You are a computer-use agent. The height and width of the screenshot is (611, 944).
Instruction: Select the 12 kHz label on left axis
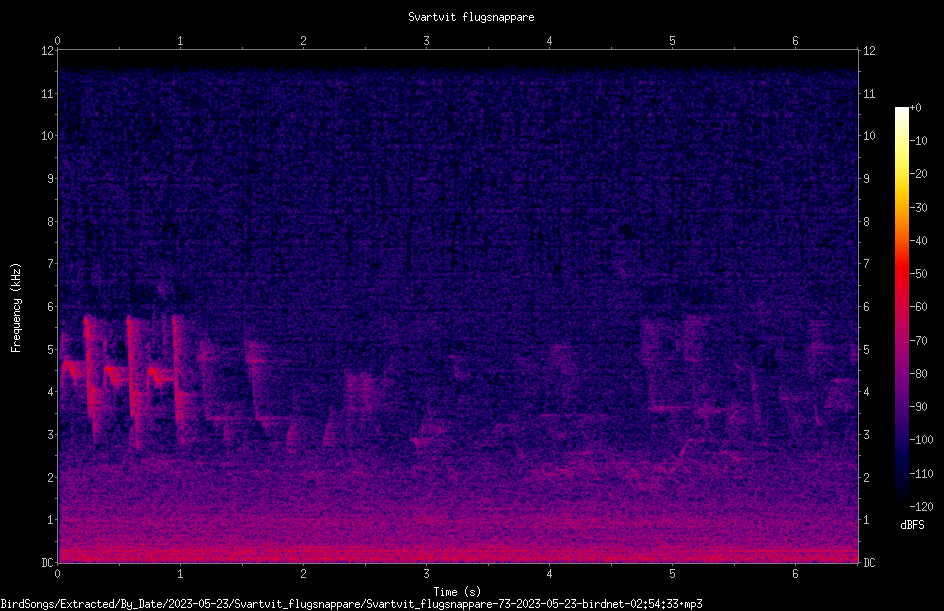pyautogui.click(x=48, y=51)
